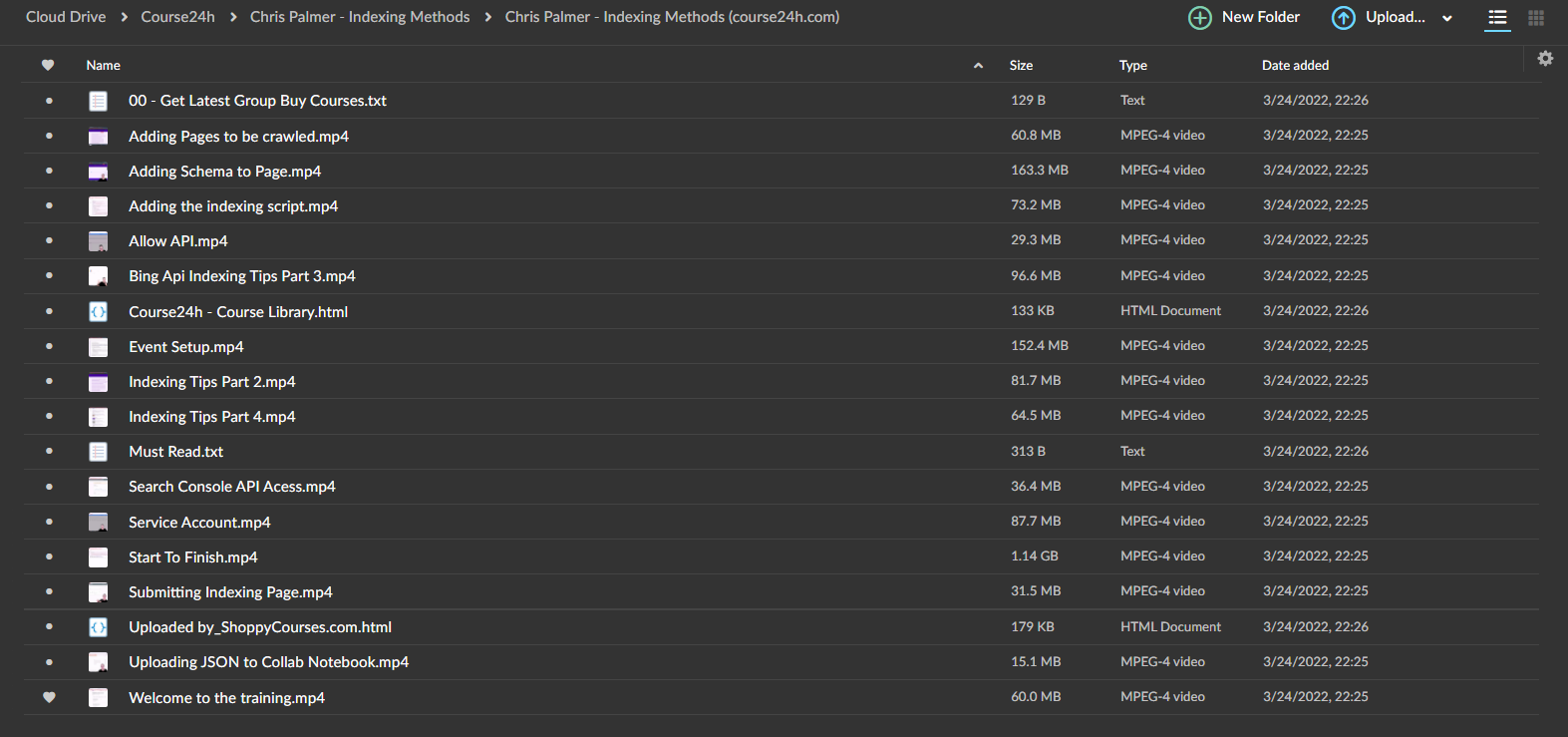Click thumbnail of Start To Finish.mp4
Viewport: 1568px width, 737px height.
click(x=98, y=557)
